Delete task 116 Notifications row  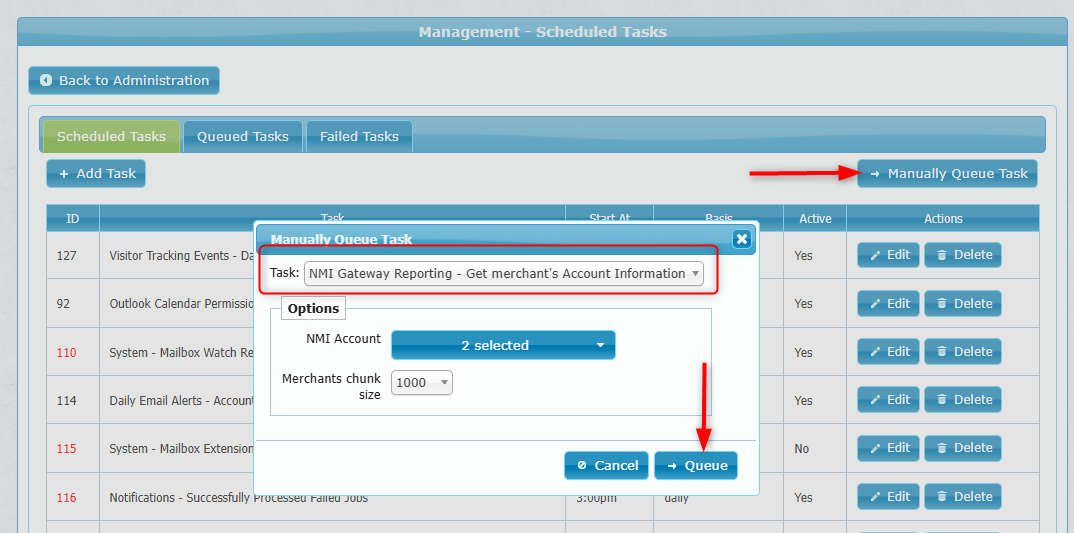click(x=962, y=497)
